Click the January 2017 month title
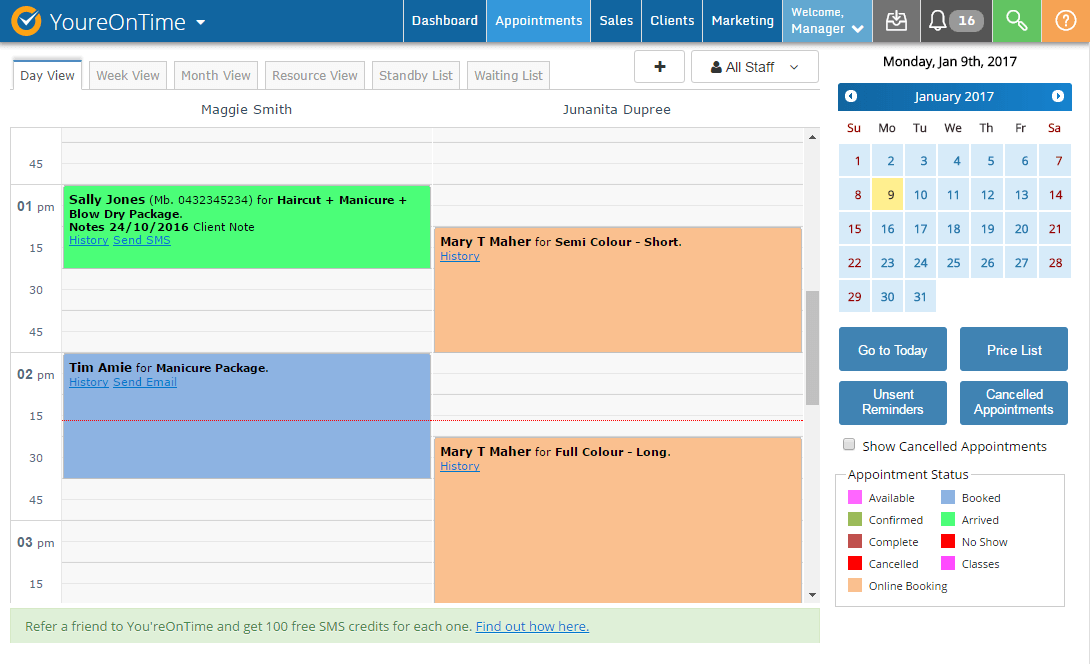Screen dimensions: 1090x664 click(954, 97)
